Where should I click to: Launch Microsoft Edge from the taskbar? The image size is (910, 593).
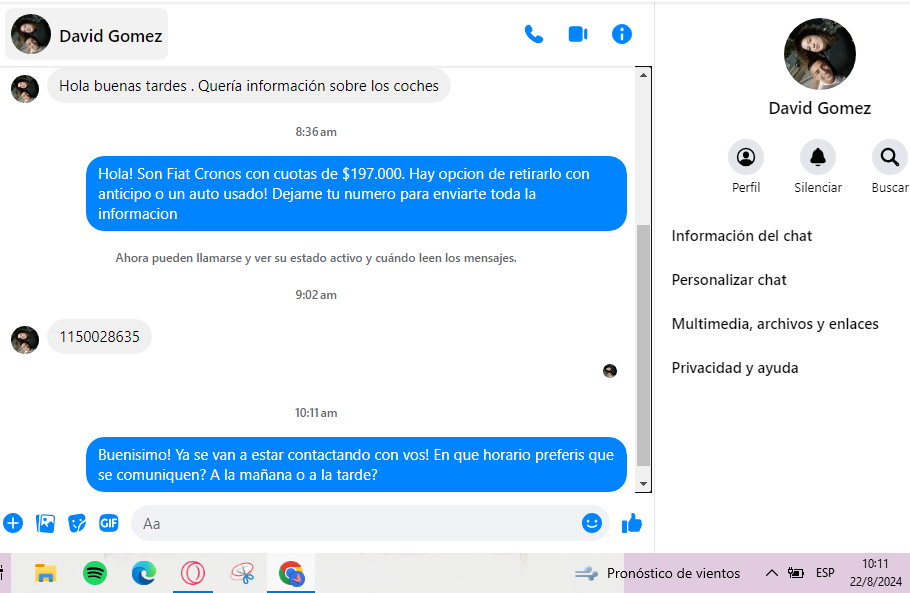143,573
